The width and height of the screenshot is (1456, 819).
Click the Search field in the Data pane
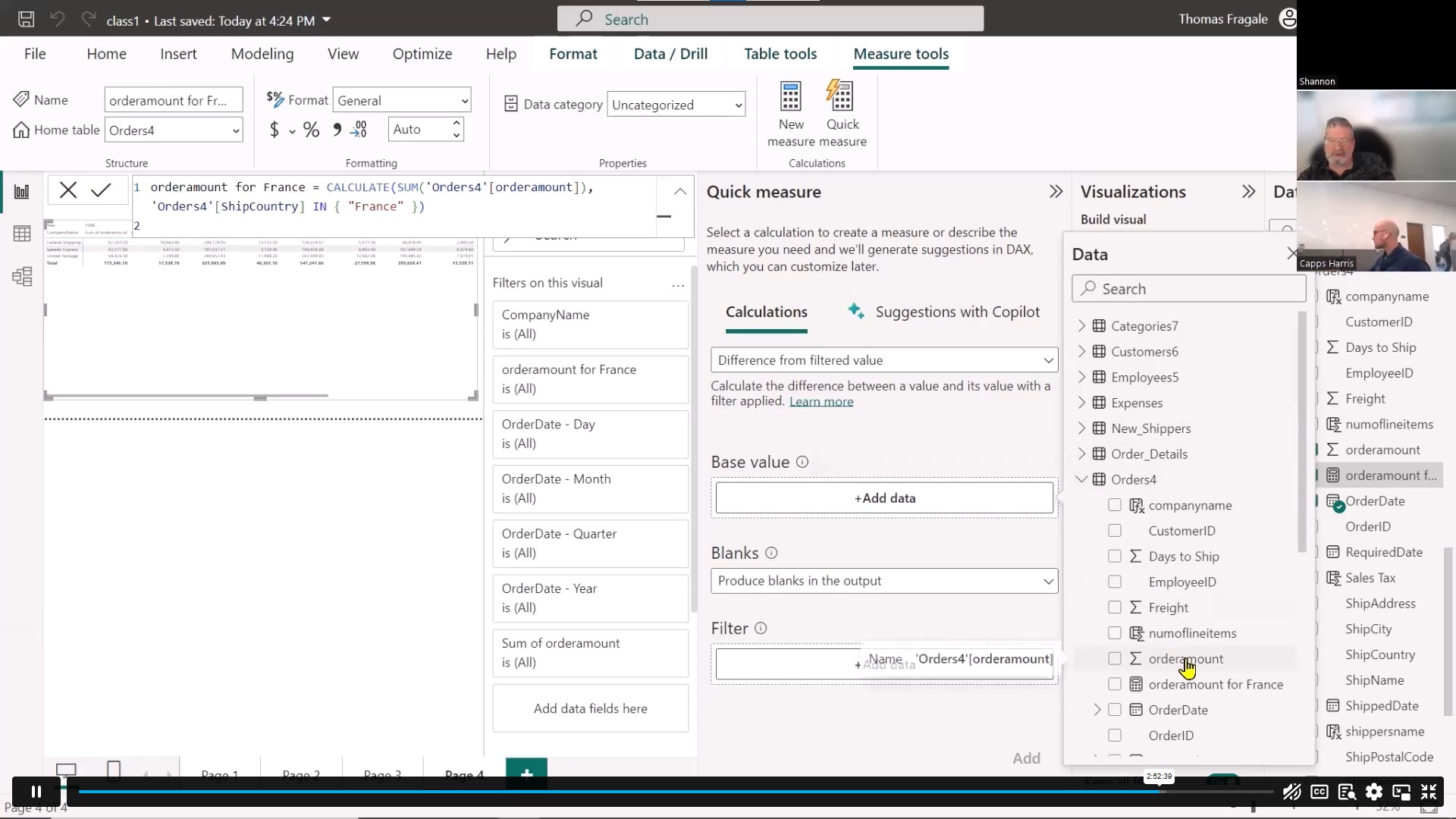coord(1188,288)
